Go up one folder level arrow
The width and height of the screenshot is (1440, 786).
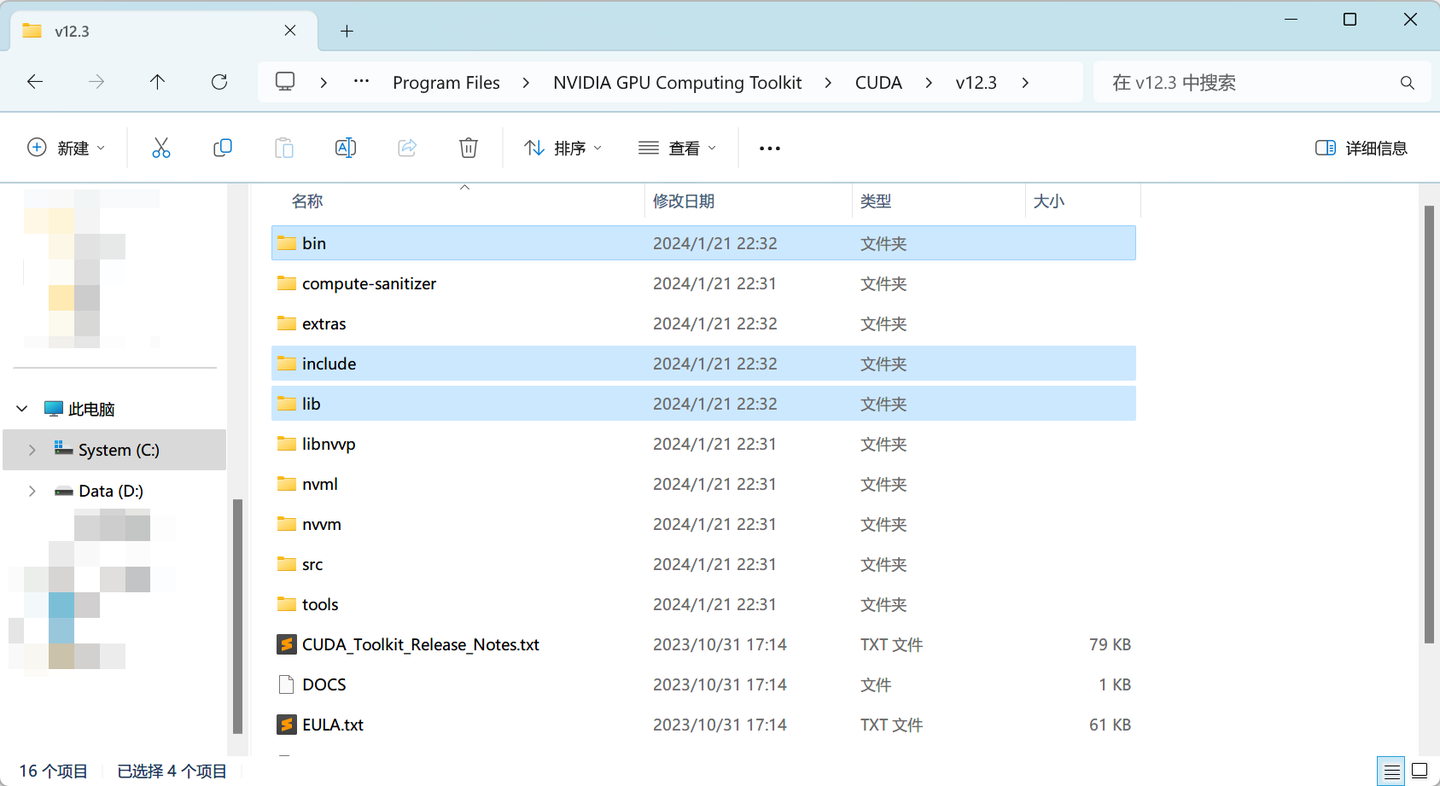pyautogui.click(x=157, y=82)
